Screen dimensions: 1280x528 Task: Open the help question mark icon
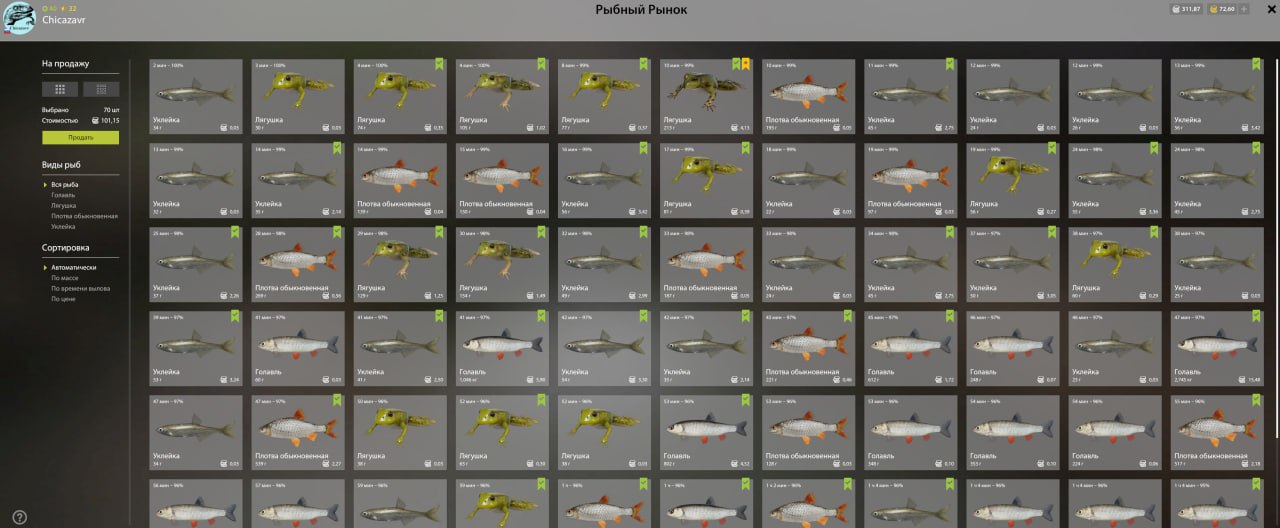pyautogui.click(x=19, y=517)
